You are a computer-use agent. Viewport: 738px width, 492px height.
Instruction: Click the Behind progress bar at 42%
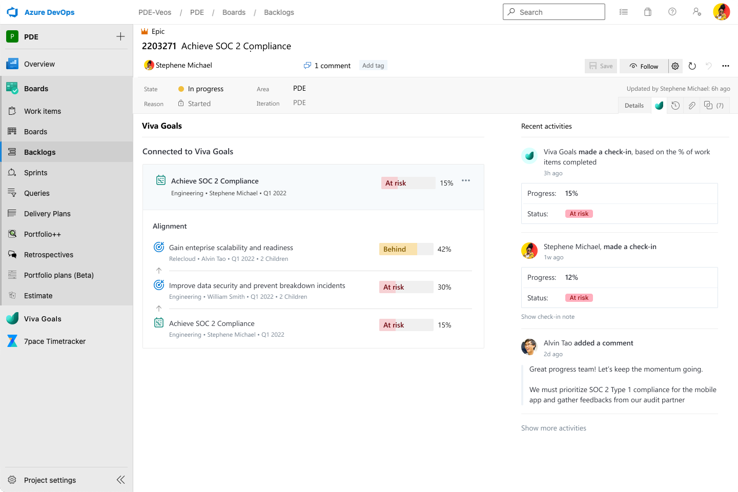pos(406,249)
